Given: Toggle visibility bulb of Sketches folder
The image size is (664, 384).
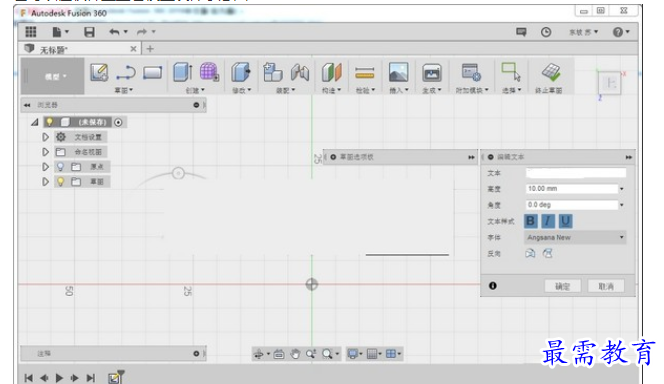Looking at the screenshot, I should 61,182.
